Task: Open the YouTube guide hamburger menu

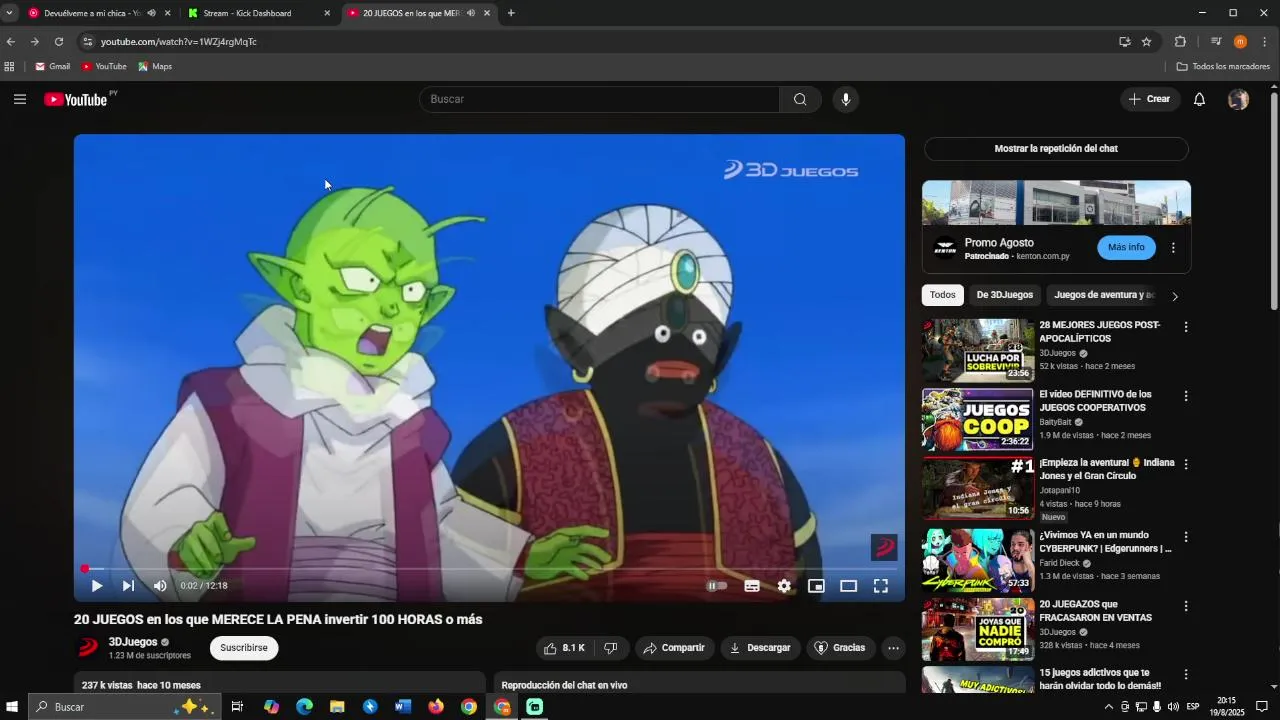Action: pyautogui.click(x=20, y=99)
